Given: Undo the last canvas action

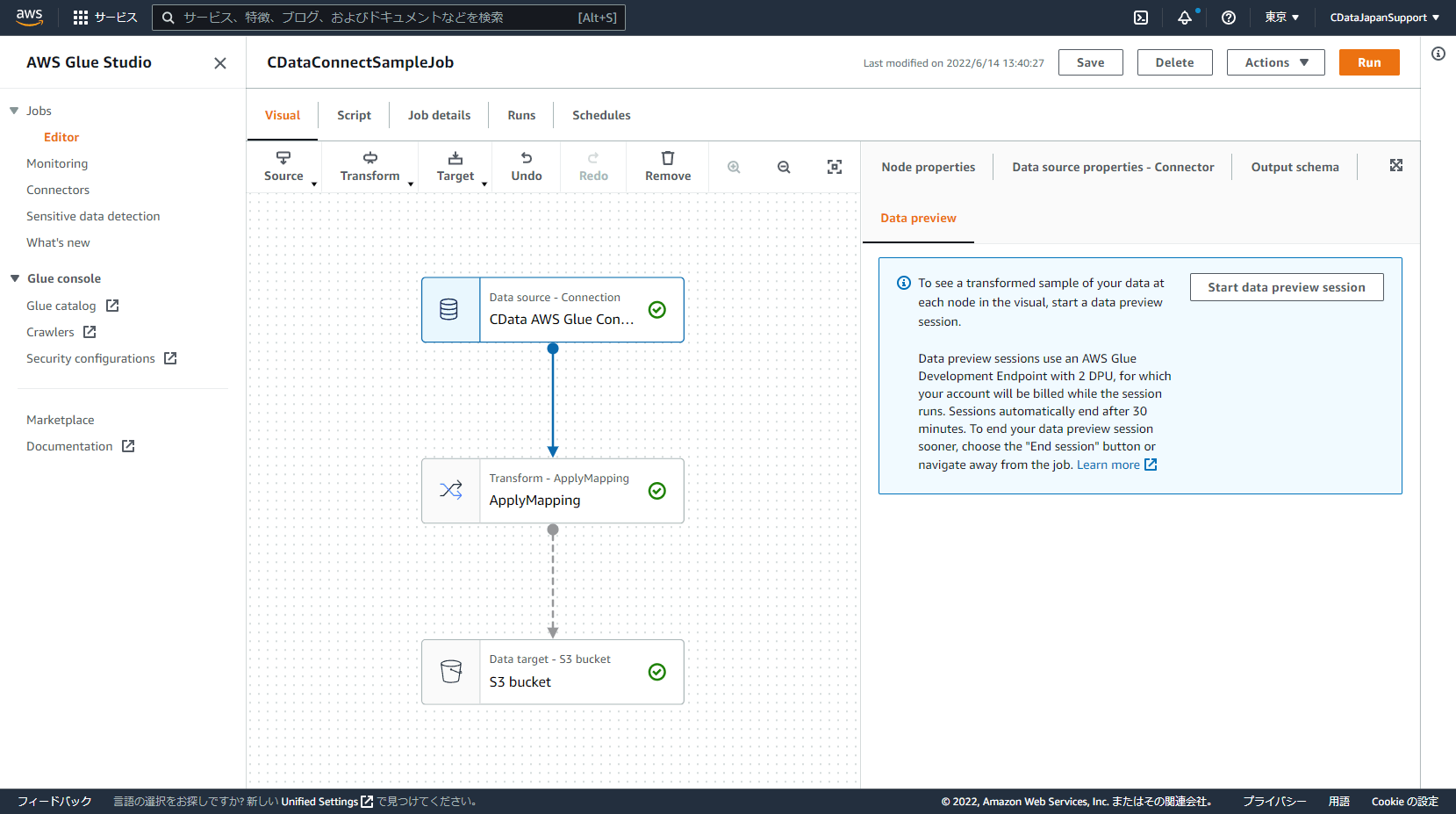Looking at the screenshot, I should pyautogui.click(x=527, y=167).
